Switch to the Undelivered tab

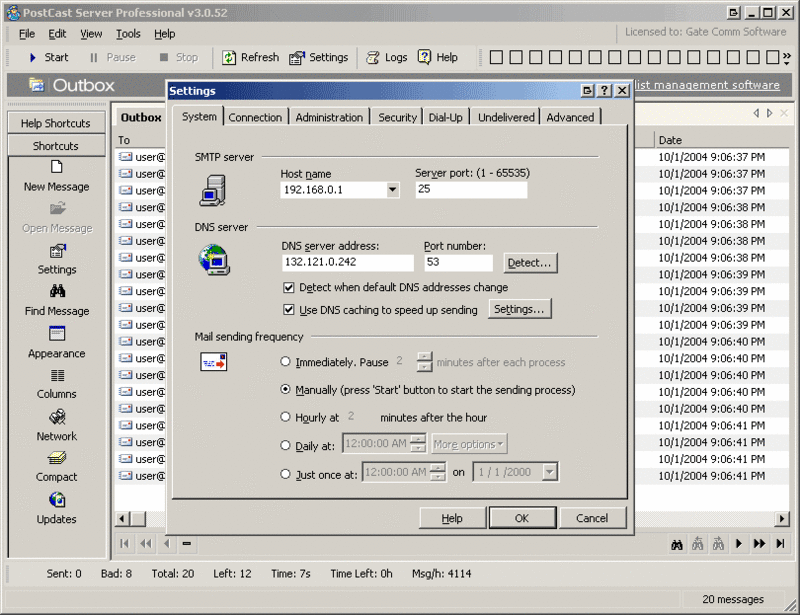pos(506,117)
